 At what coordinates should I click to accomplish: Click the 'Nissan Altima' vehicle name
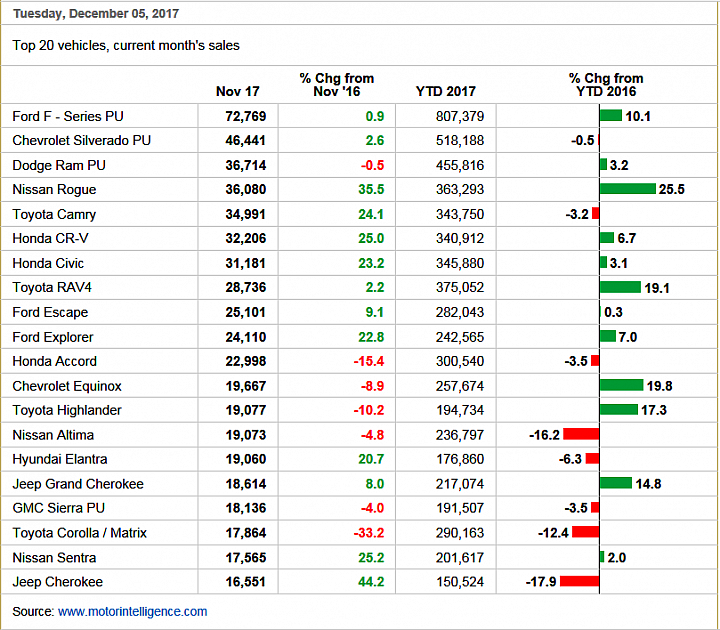tap(53, 435)
